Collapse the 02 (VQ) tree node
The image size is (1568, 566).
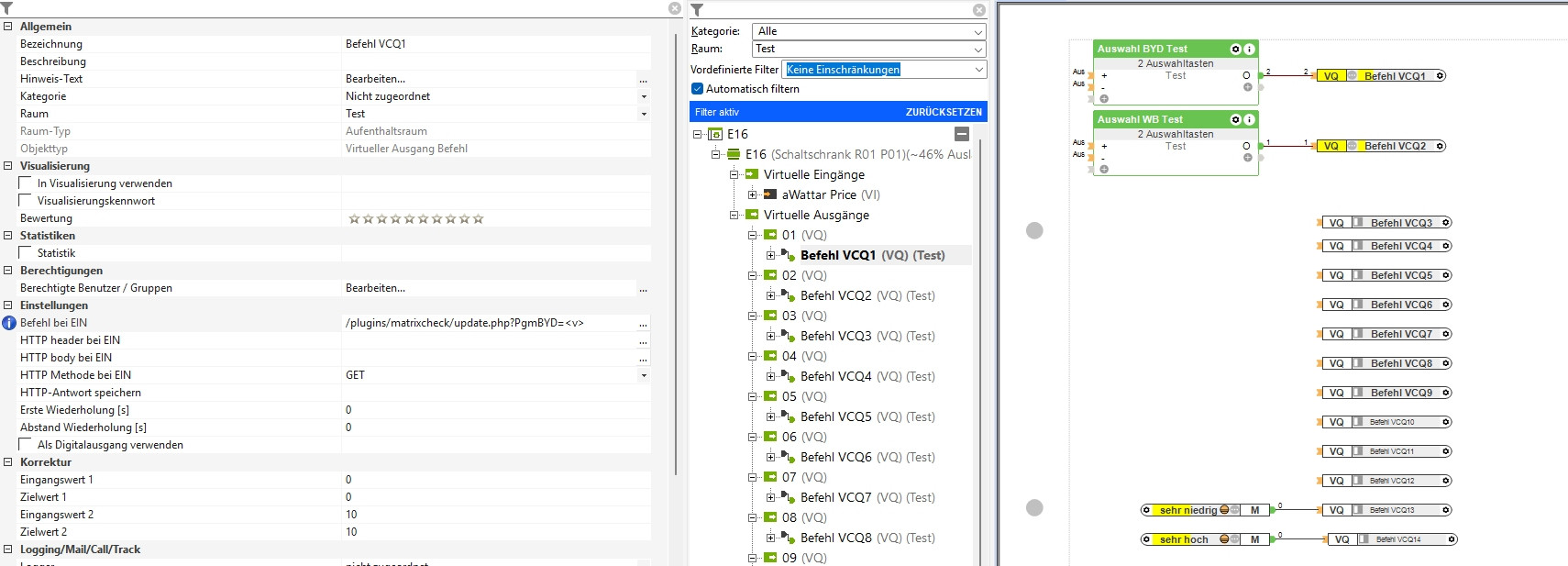(x=752, y=275)
